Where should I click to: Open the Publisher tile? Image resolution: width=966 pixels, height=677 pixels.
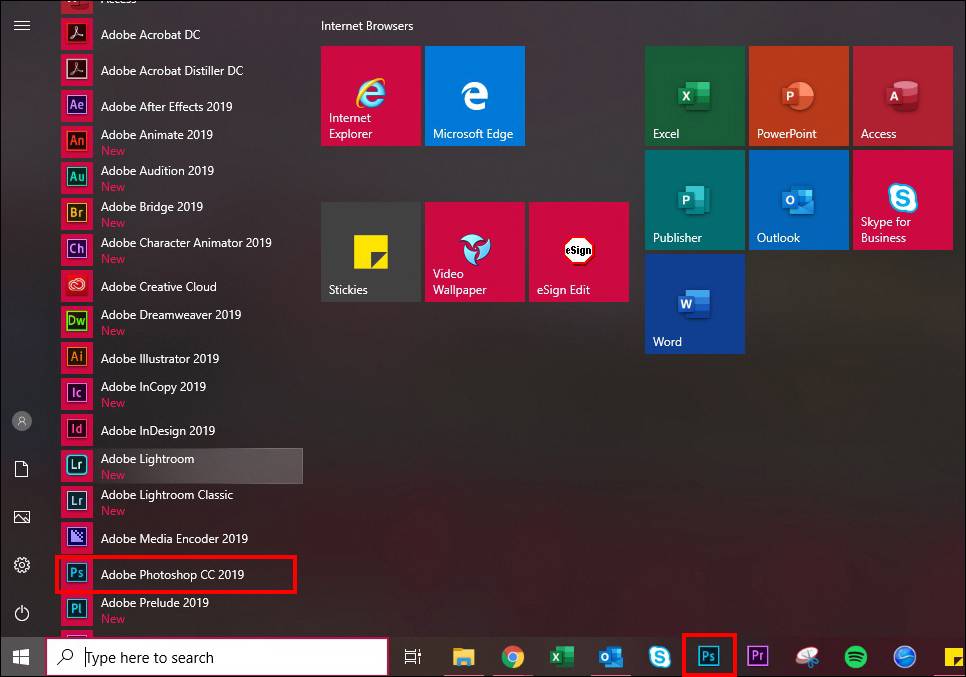click(x=695, y=200)
